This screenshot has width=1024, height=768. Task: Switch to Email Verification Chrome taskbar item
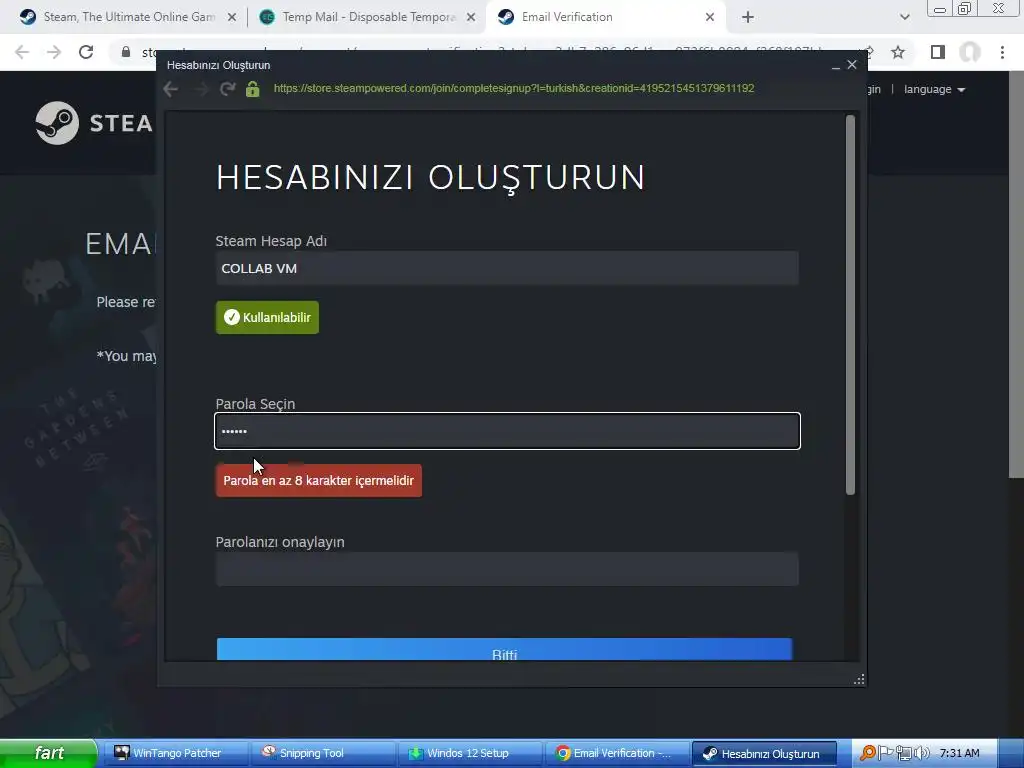[x=617, y=753]
